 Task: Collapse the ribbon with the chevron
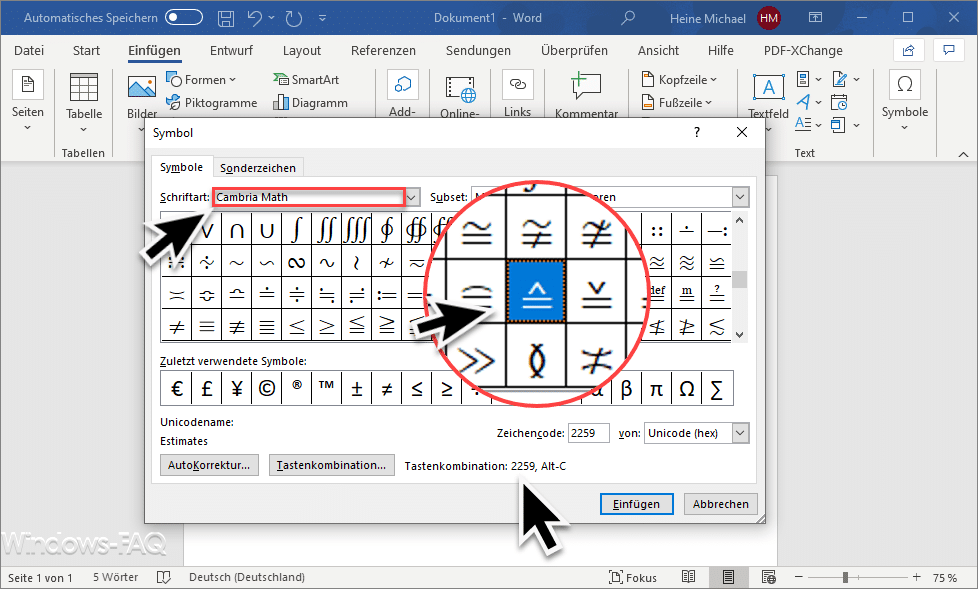pos(963,154)
